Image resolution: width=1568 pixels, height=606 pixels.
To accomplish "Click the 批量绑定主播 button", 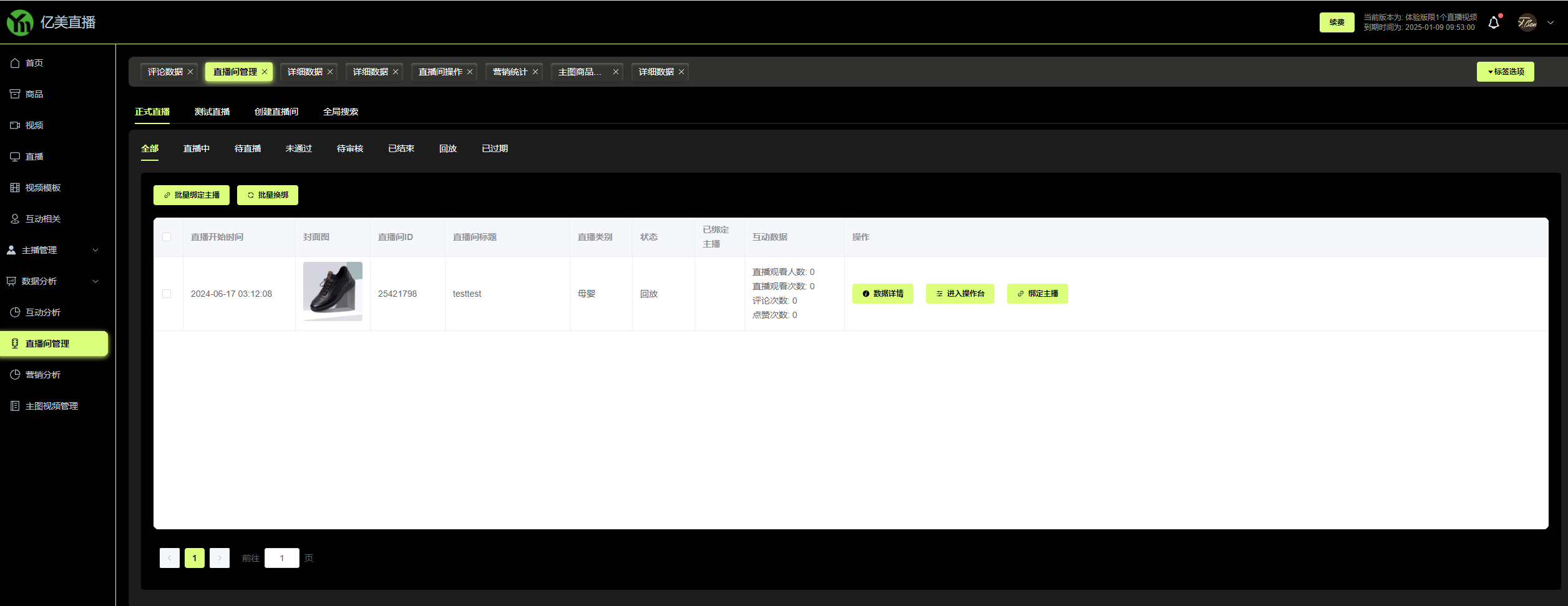I will 192,195.
